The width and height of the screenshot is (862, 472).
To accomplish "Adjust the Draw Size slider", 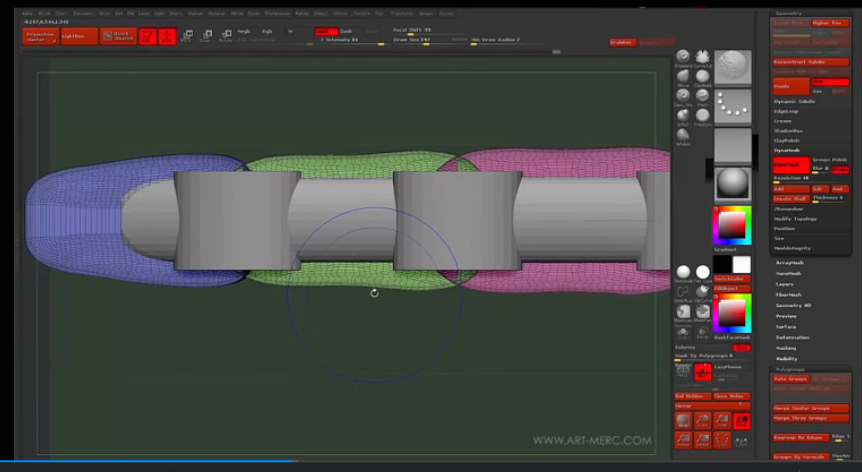I will click(429, 40).
